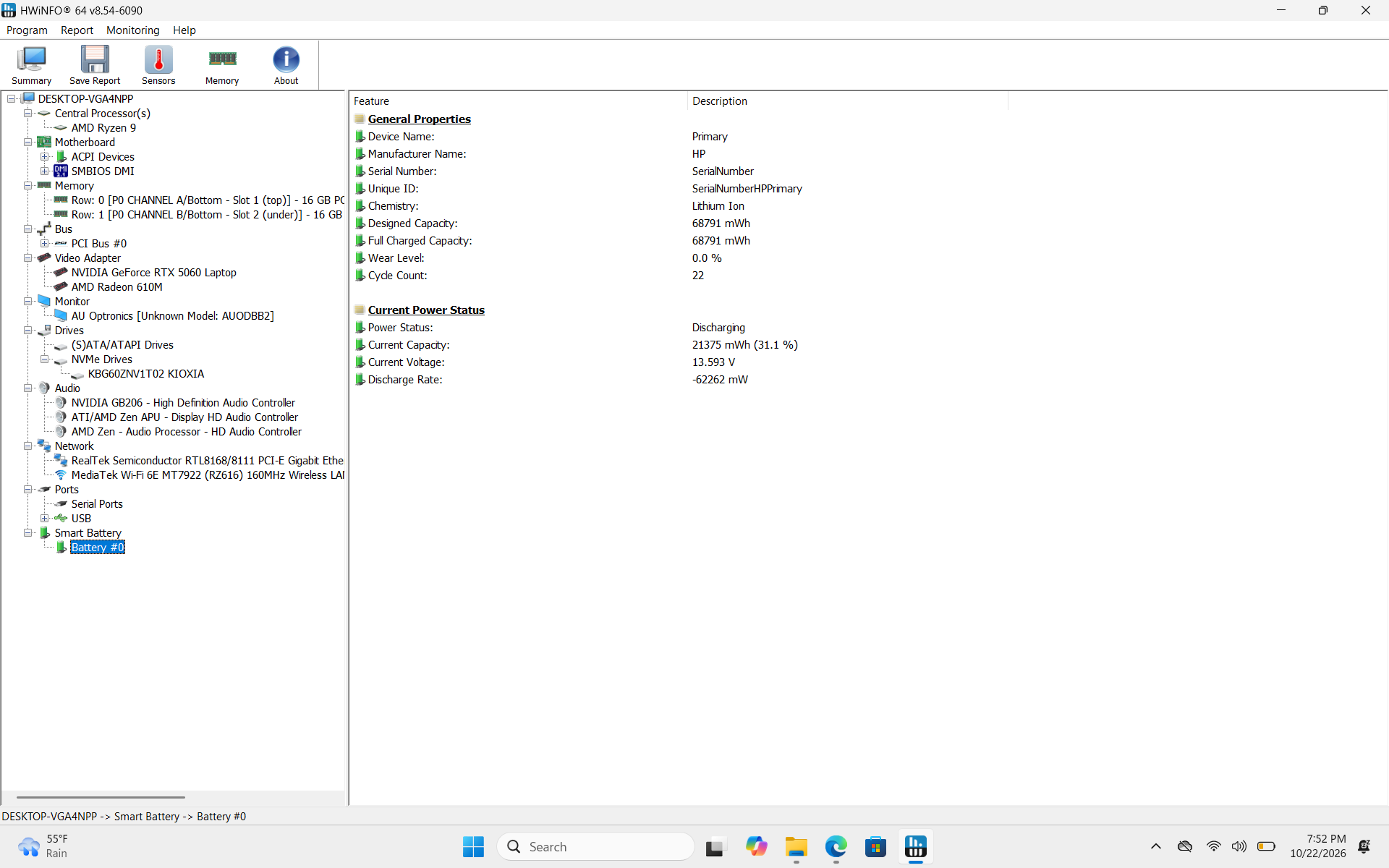Open the Memory toolbar icon
The width and height of the screenshot is (1389, 868).
tap(222, 65)
